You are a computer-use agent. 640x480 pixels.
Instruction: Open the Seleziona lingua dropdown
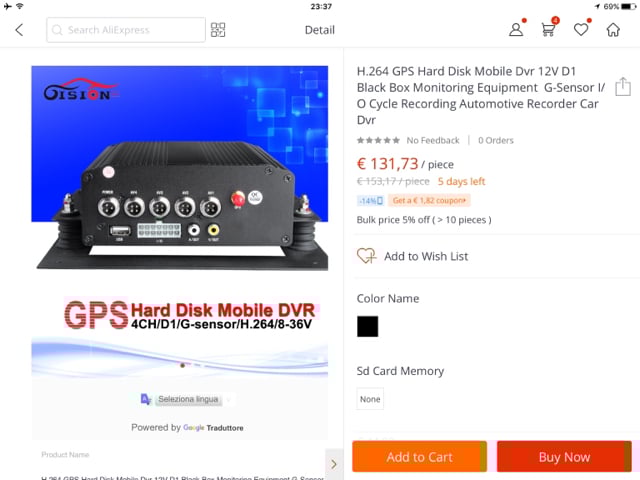(x=188, y=399)
